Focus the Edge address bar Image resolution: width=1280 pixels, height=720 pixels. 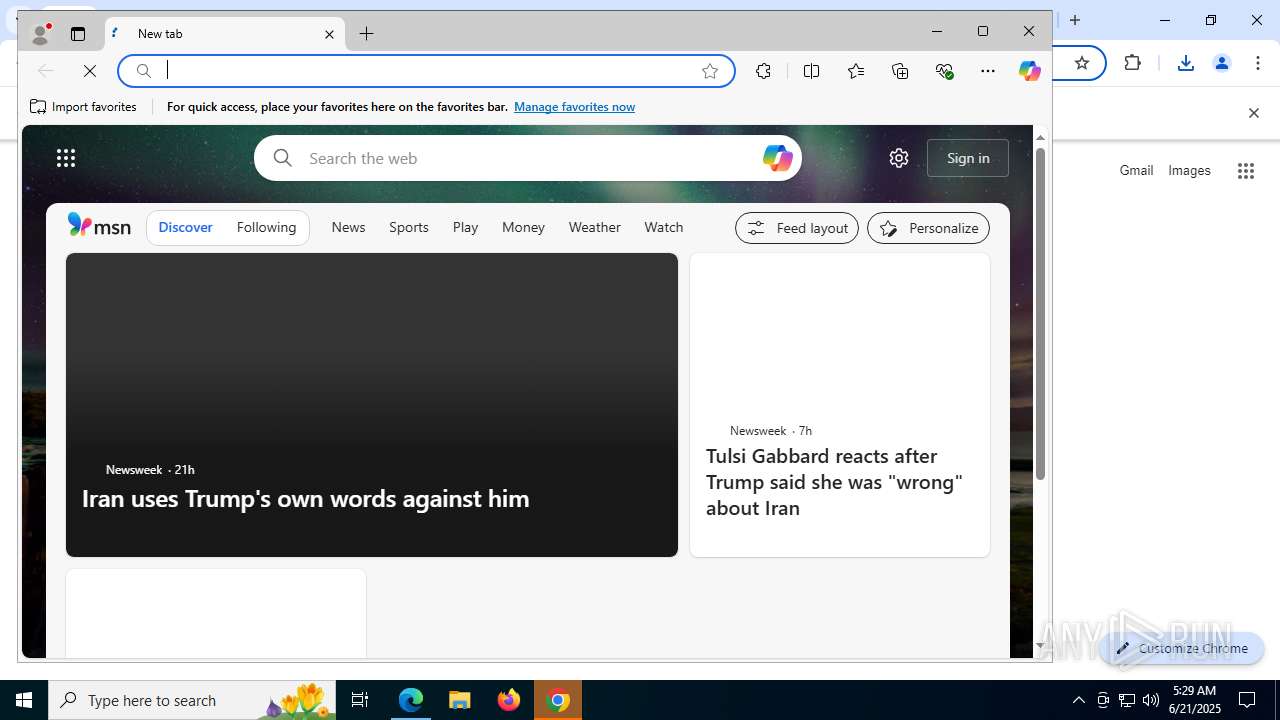click(427, 71)
